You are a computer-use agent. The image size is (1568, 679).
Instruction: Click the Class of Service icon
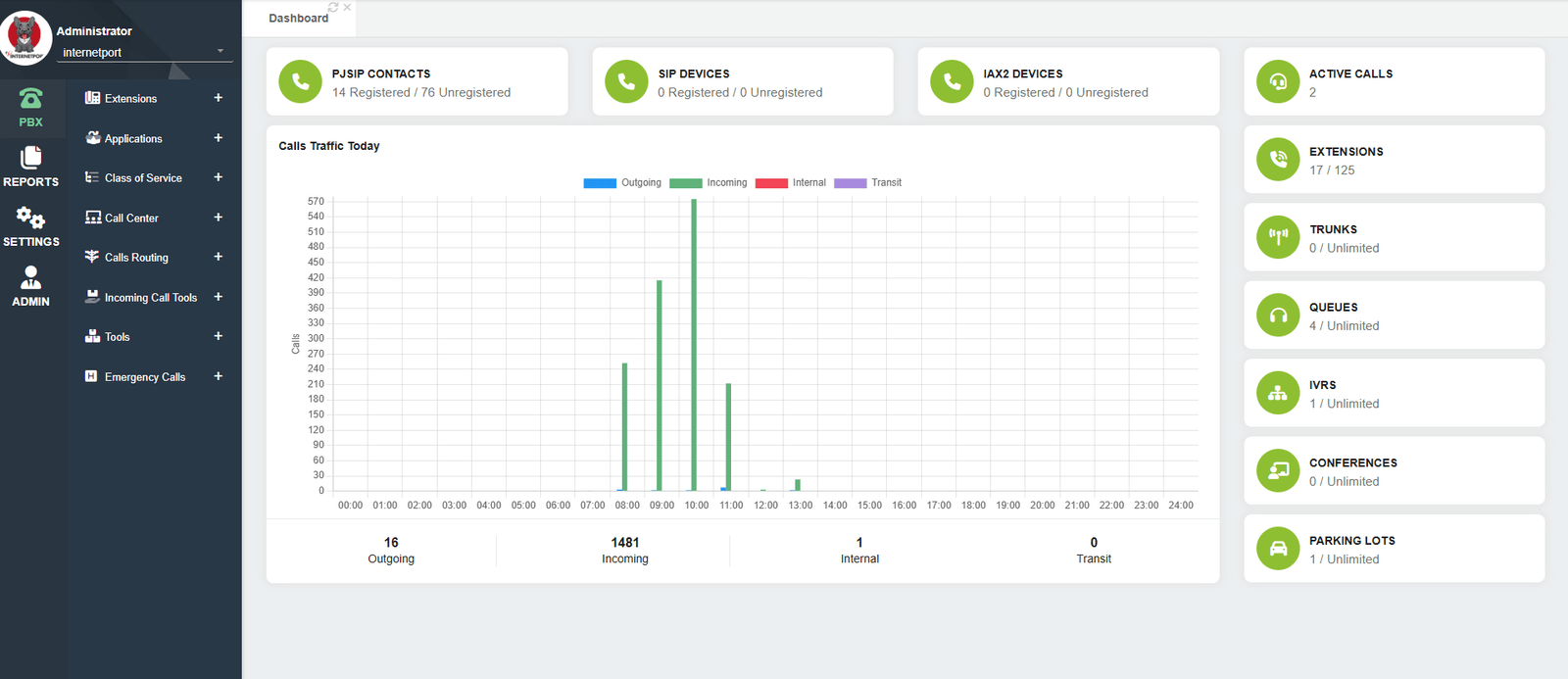92,177
